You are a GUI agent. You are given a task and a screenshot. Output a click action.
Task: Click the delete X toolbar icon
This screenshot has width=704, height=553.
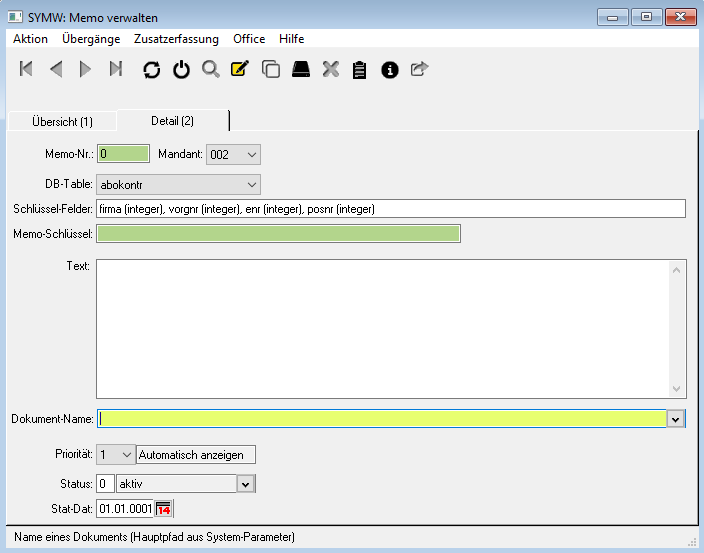click(x=331, y=69)
